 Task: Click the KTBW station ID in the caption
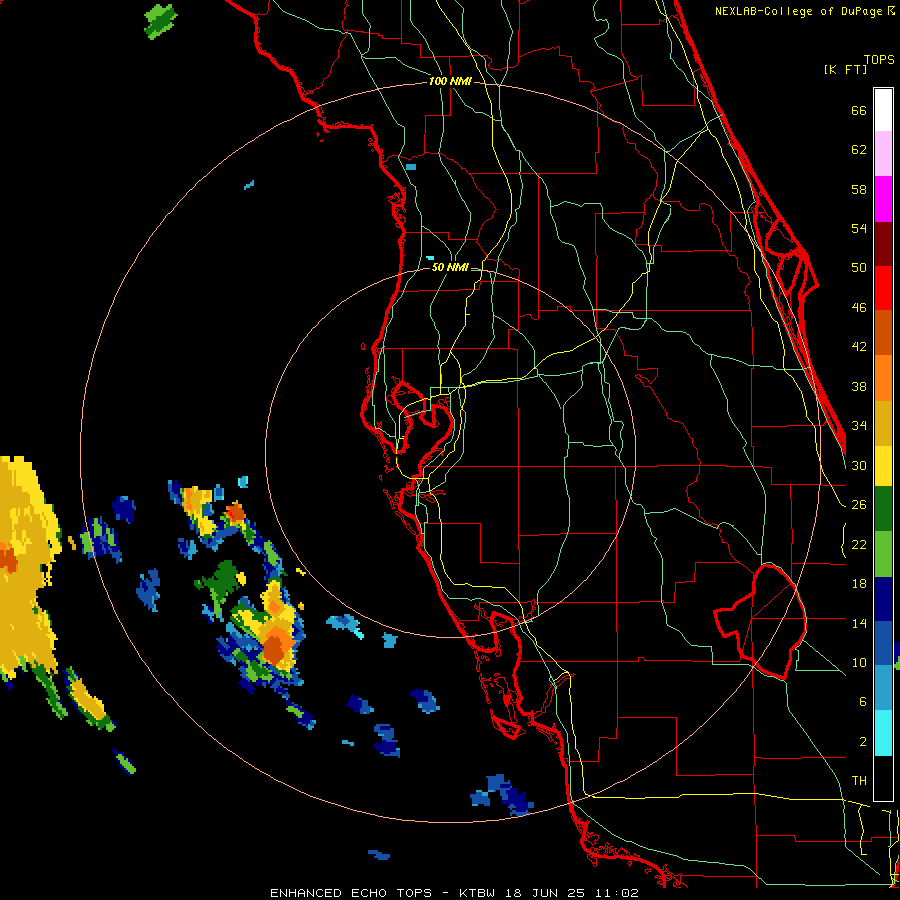(x=477, y=893)
